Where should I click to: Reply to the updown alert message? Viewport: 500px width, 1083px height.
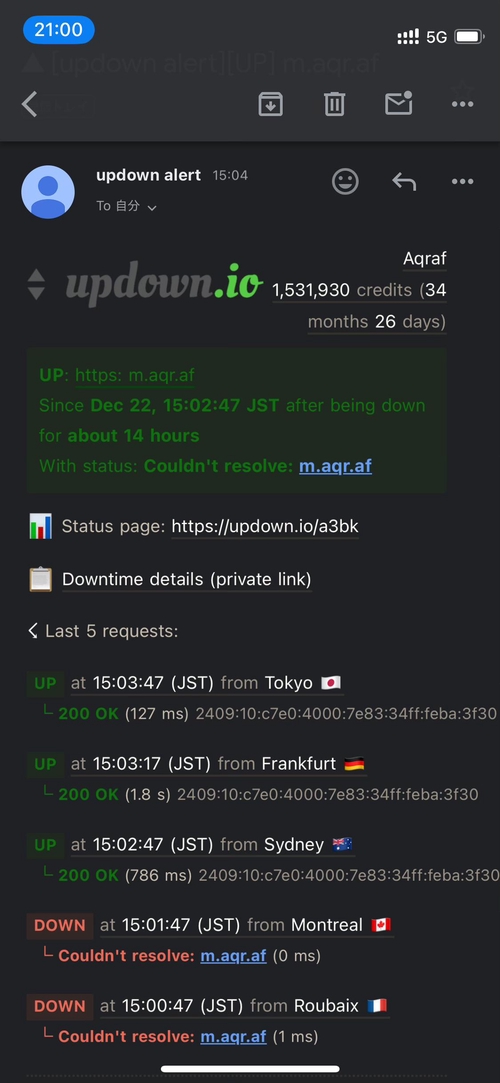(x=404, y=182)
